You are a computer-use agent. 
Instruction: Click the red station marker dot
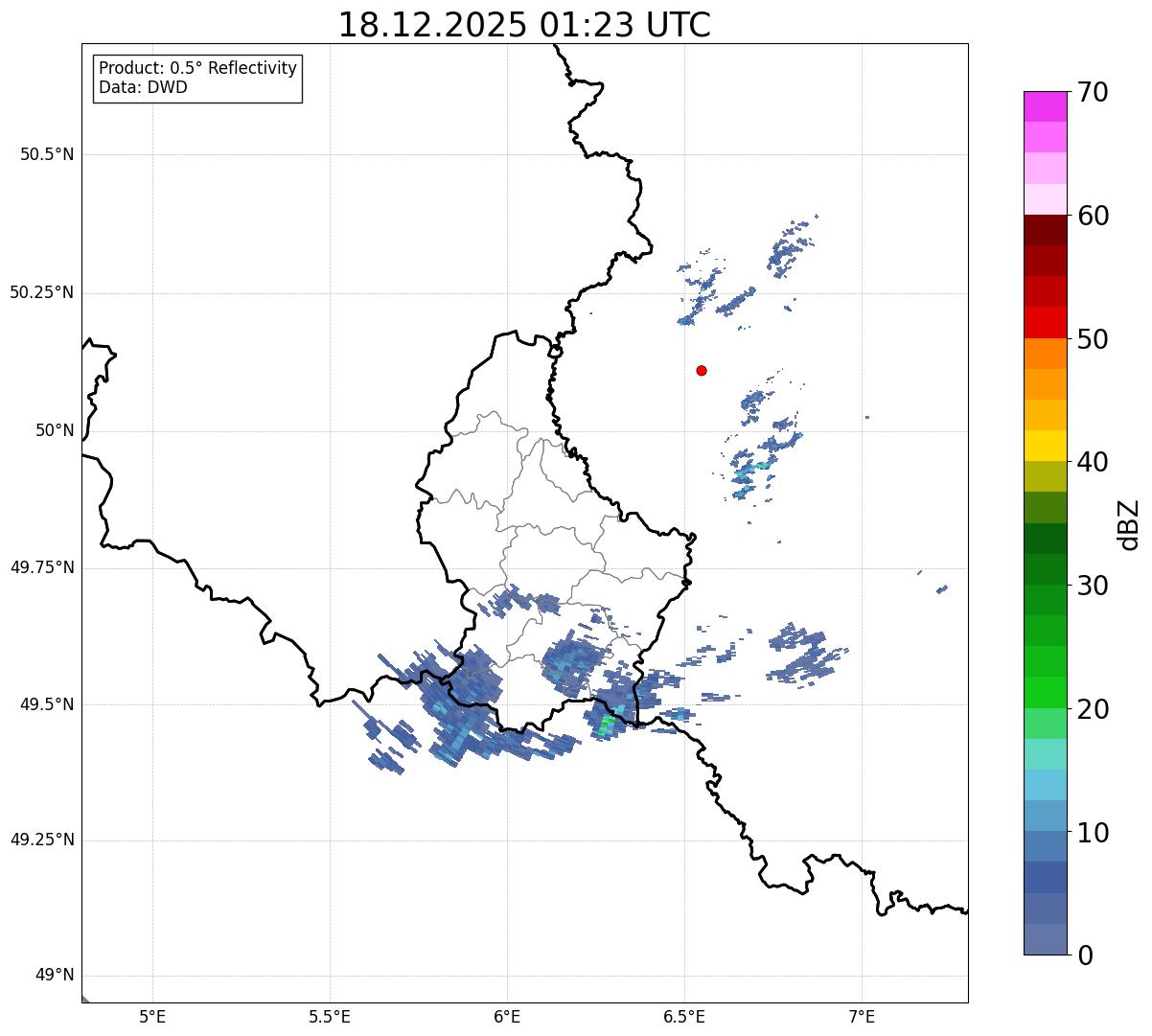click(702, 370)
